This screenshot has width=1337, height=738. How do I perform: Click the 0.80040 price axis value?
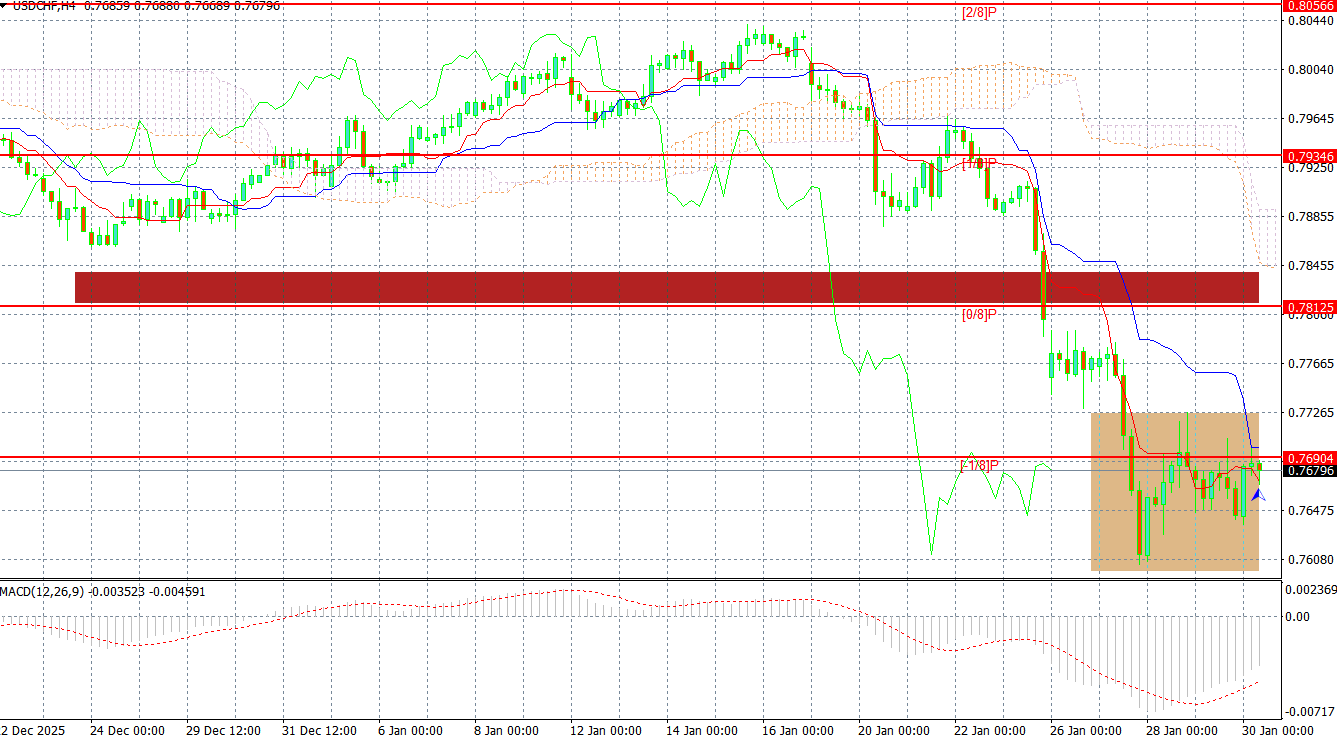click(1311, 69)
